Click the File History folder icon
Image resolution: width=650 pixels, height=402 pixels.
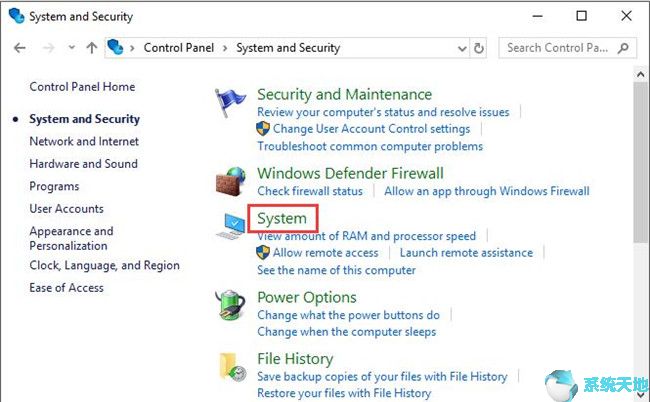coord(232,367)
